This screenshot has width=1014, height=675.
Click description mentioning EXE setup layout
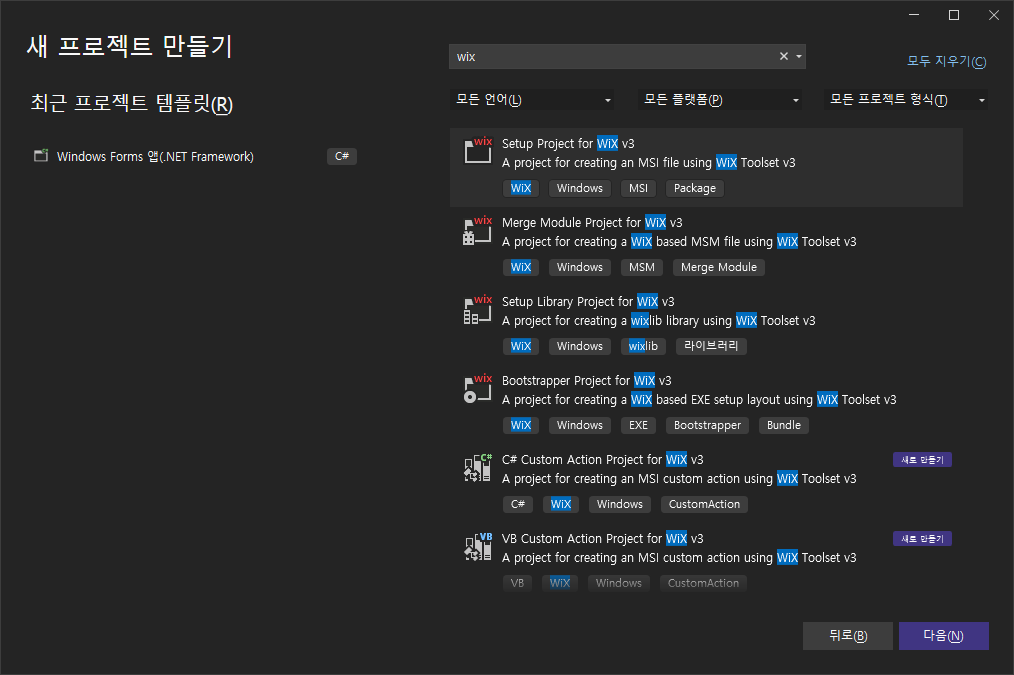tap(699, 400)
